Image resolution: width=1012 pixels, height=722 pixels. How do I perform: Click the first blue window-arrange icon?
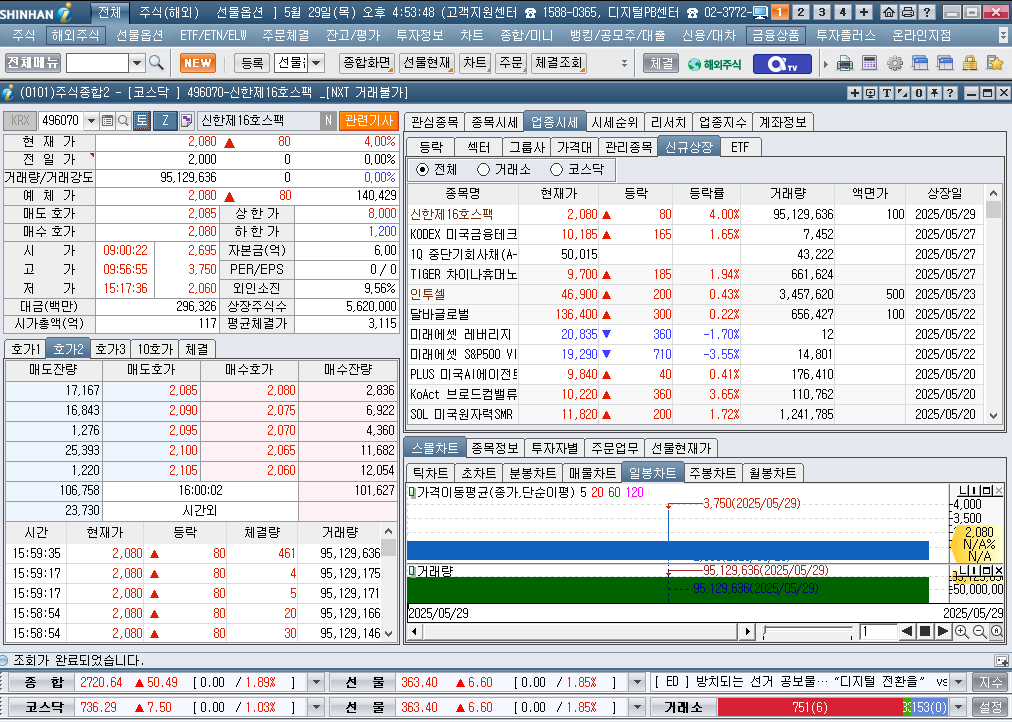coord(920,63)
